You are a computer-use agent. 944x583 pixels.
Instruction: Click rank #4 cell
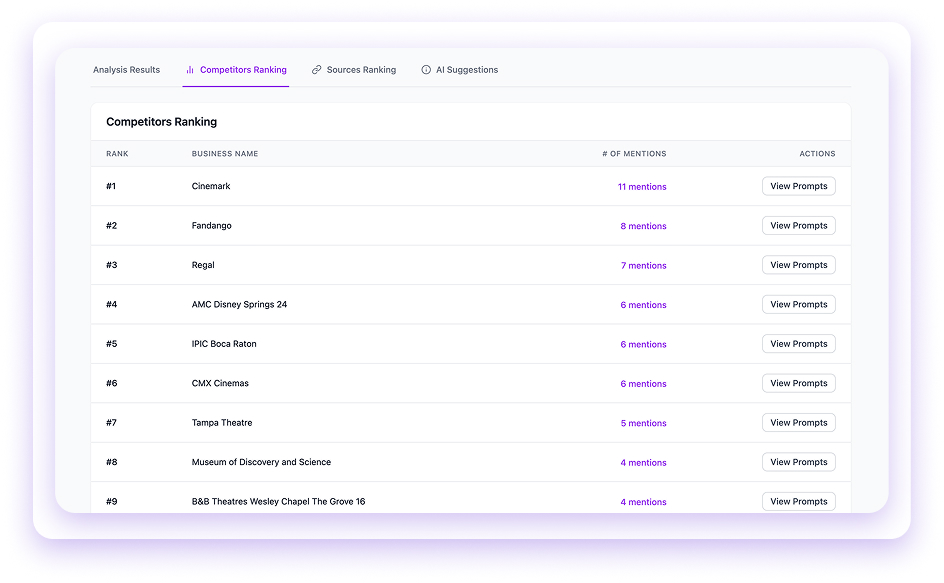coord(111,304)
